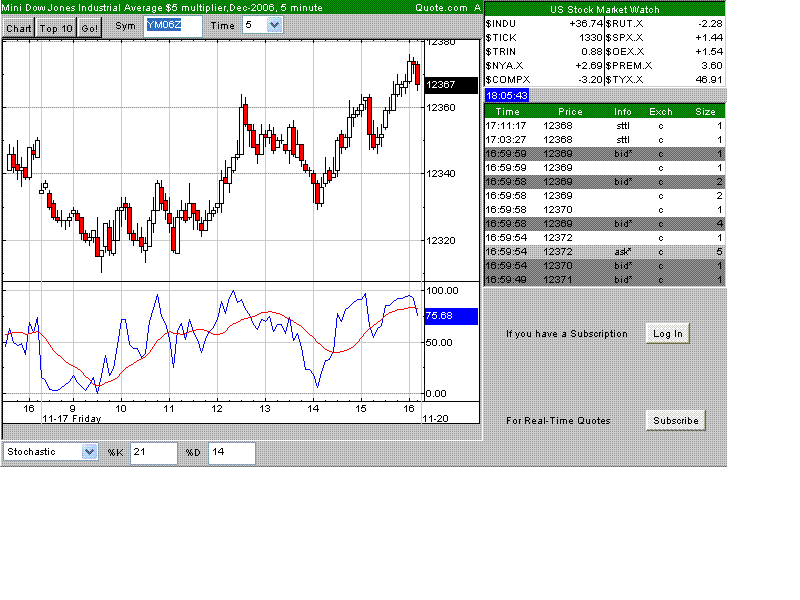The height and width of the screenshot is (600, 800).
Task: Click the %K input field
Action: click(x=154, y=453)
